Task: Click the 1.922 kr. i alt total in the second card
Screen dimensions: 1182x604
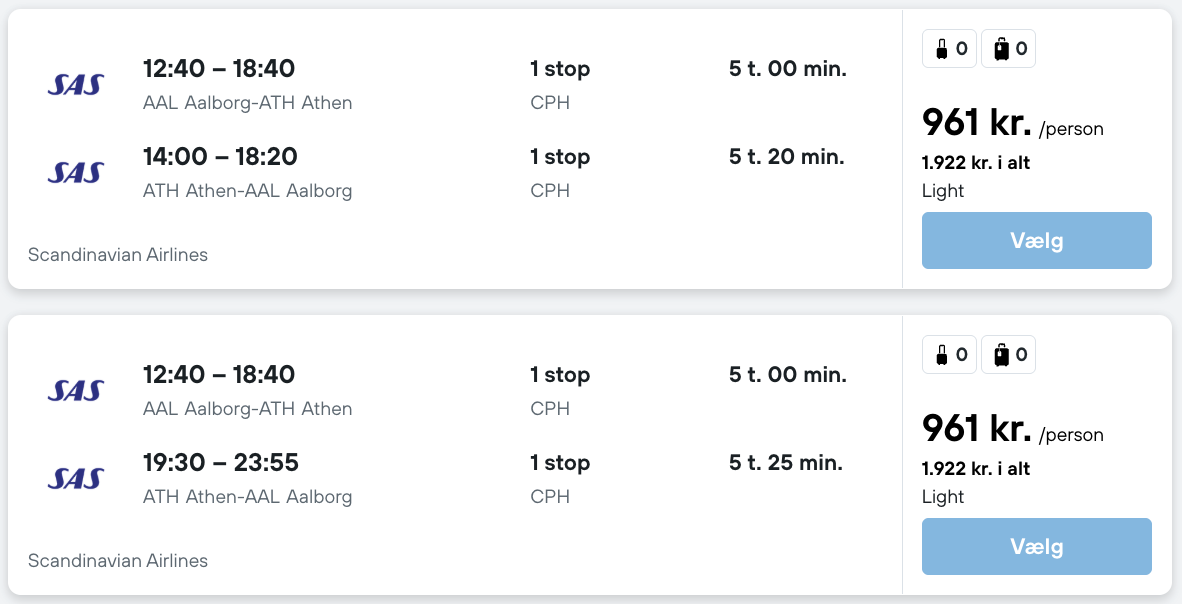Action: 976,469
